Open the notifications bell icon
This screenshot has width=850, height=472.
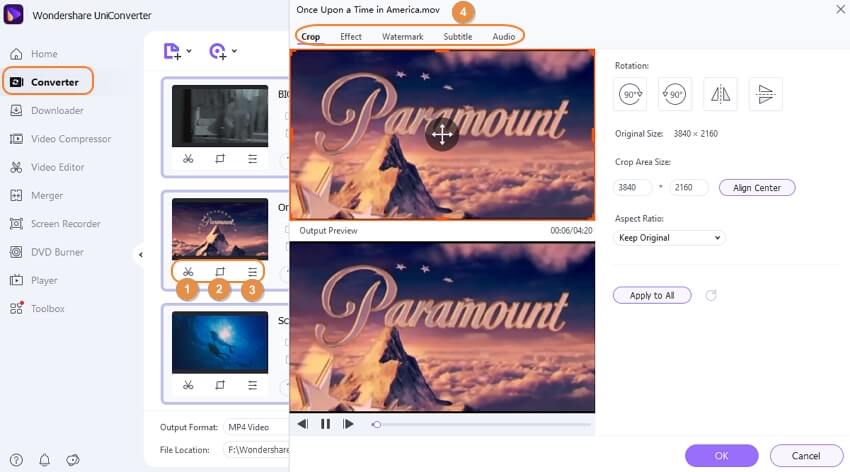(x=44, y=460)
